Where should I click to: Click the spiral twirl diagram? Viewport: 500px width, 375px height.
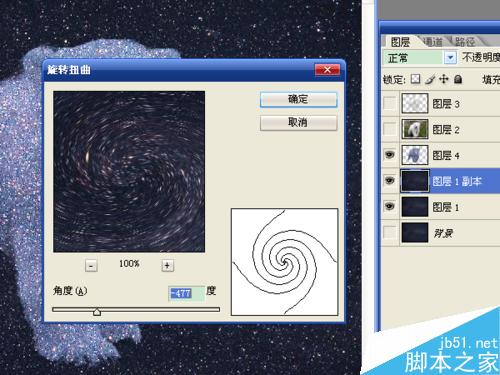285,262
